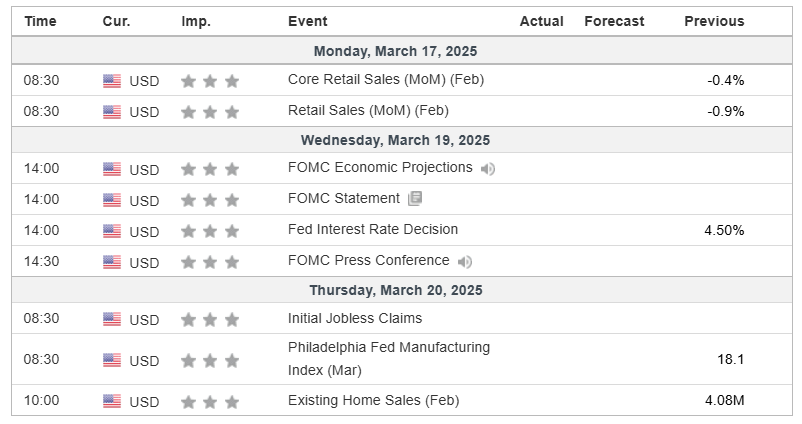Click the Wednesday, March 19, 2025 date row
Screen dimensions: 802x424
(402, 140)
